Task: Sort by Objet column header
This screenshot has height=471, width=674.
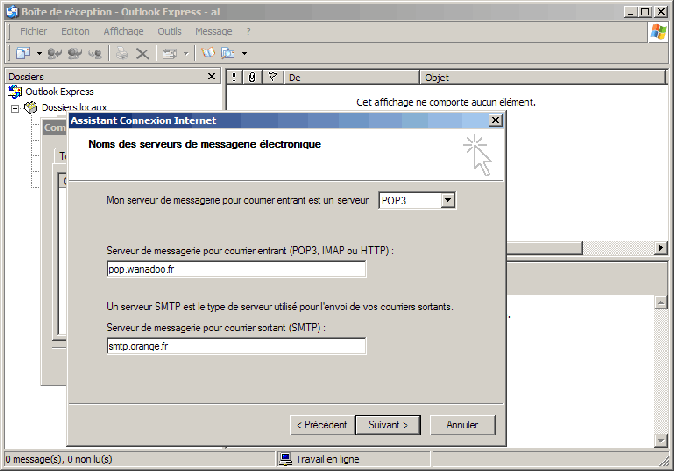Action: click(543, 77)
